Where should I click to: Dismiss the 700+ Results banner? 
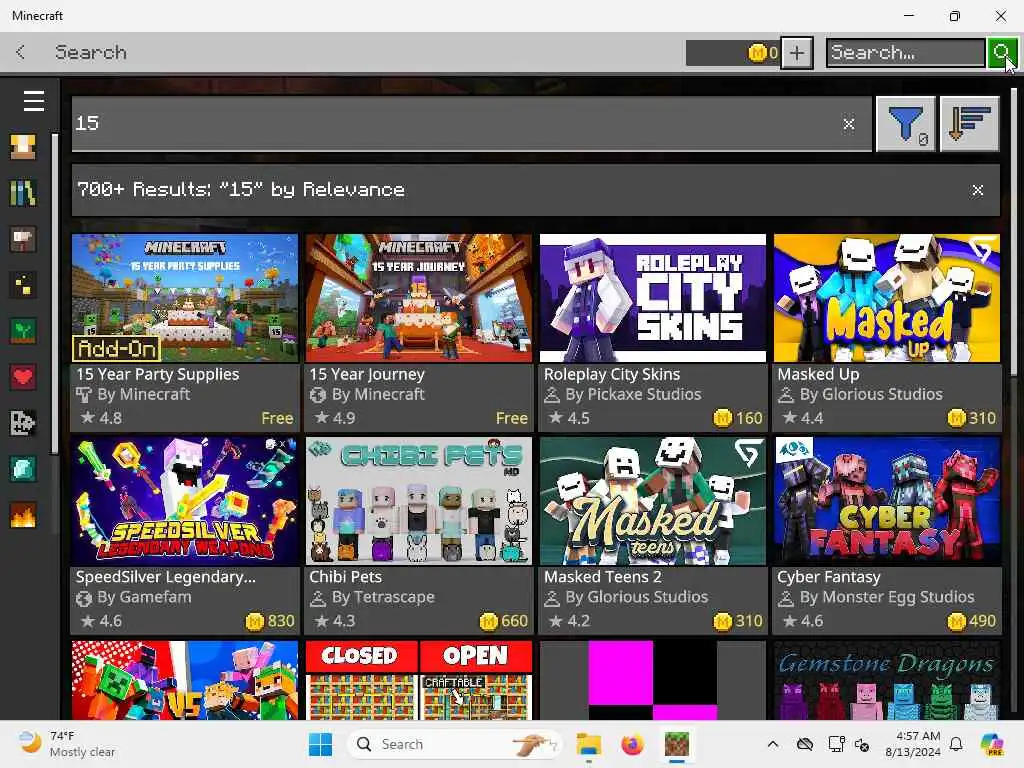point(977,190)
